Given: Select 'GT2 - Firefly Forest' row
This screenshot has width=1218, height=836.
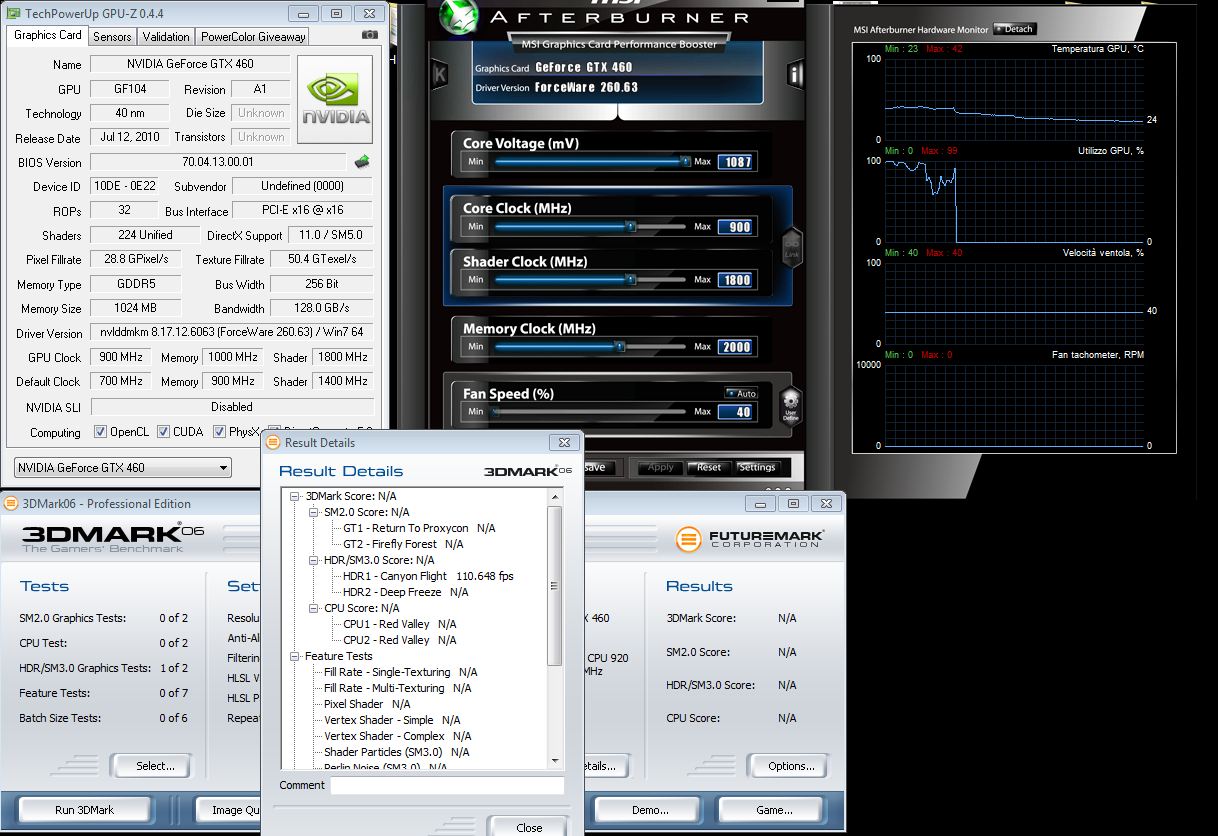Looking at the screenshot, I should 403,544.
